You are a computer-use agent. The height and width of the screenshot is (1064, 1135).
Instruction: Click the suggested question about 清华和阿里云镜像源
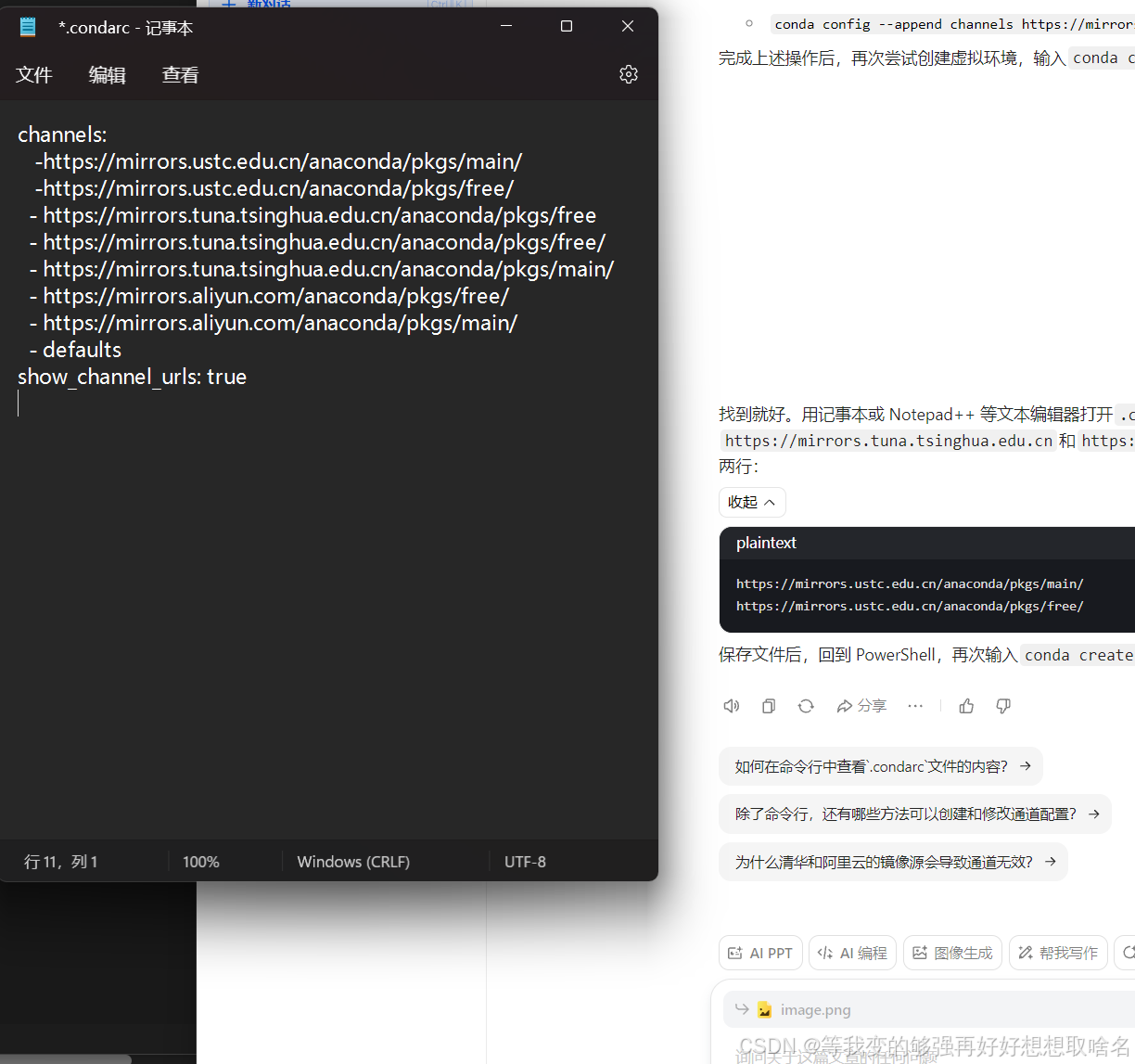click(x=892, y=862)
